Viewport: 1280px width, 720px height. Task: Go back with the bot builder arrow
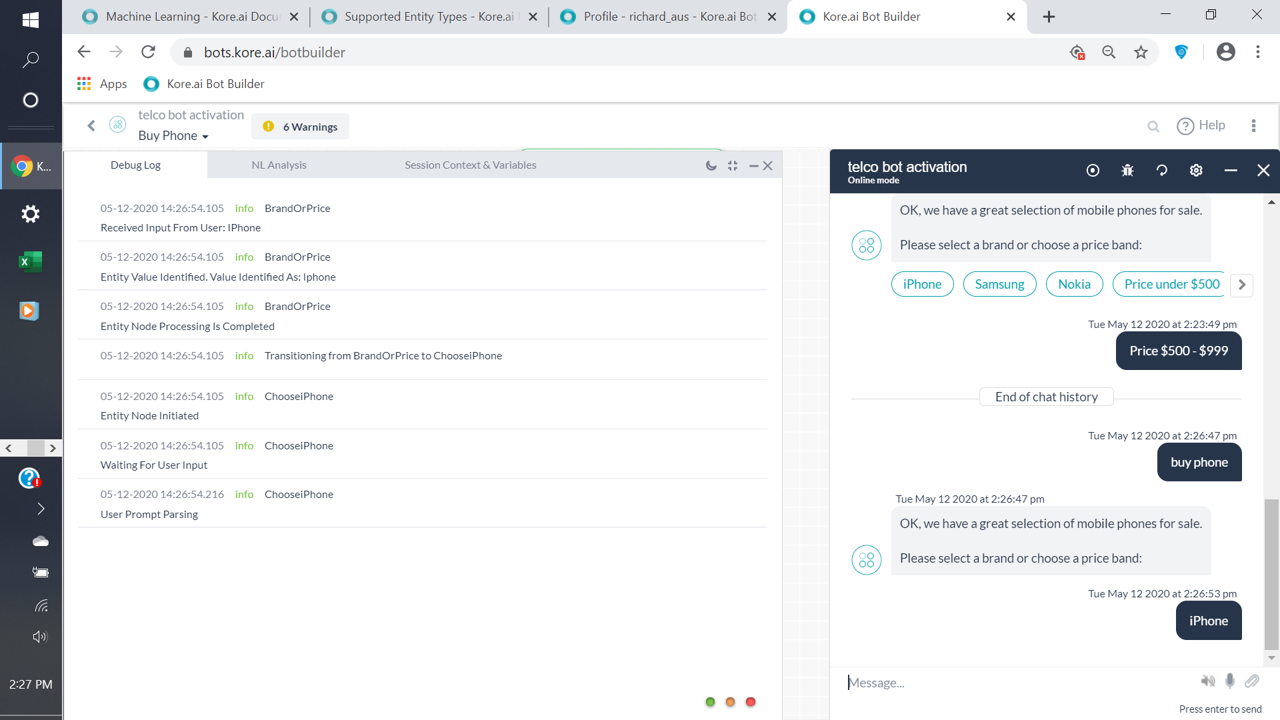(x=91, y=125)
